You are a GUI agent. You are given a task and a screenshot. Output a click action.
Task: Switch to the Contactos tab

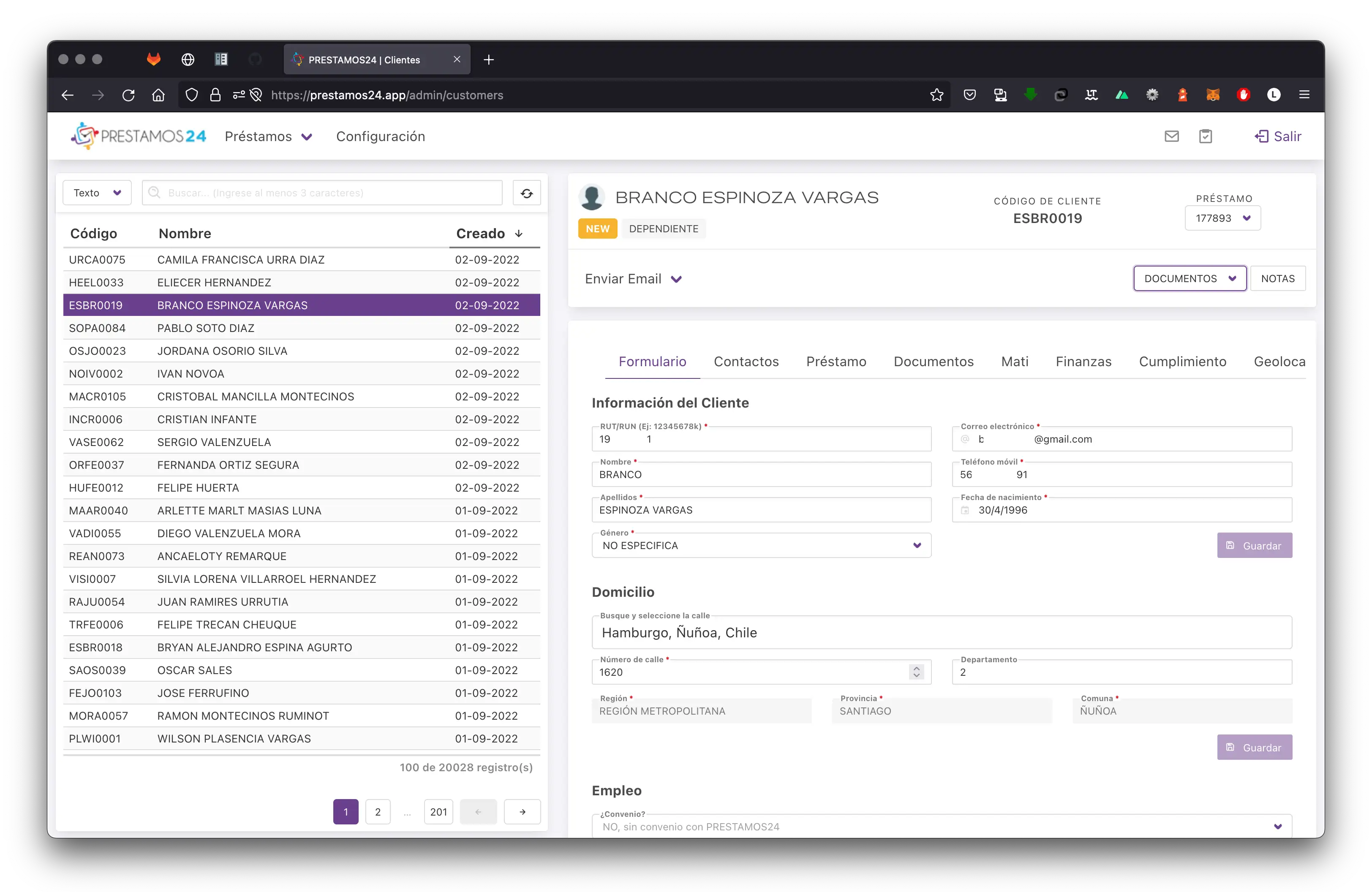pyautogui.click(x=746, y=362)
